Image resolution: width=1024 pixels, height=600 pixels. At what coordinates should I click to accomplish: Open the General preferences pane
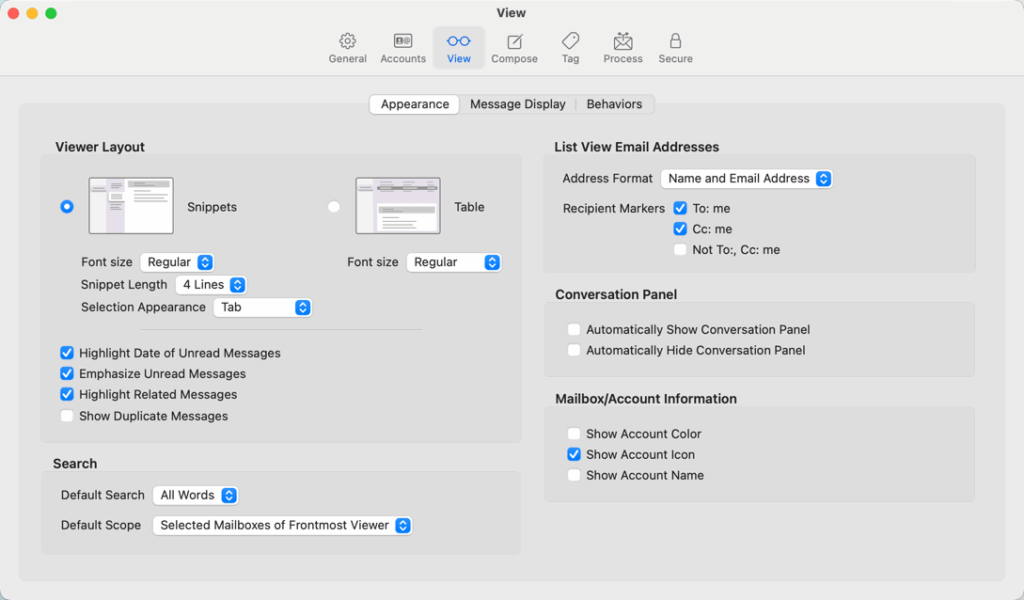click(x=347, y=48)
